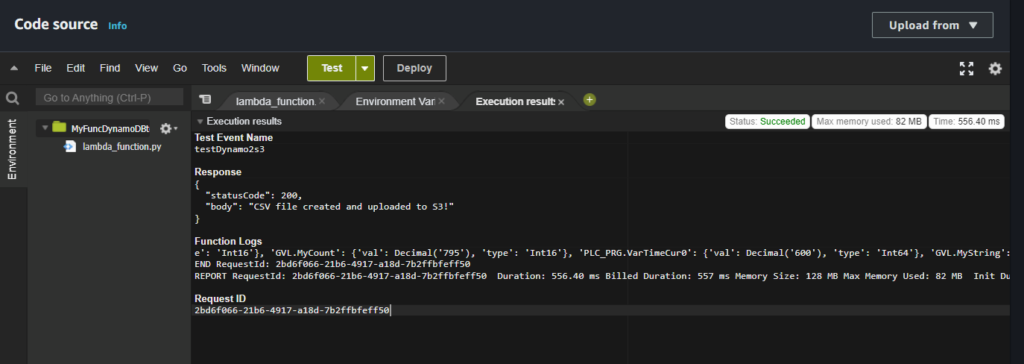The width and height of the screenshot is (1024, 364).
Task: Add a new tab with green plus icon
Action: [589, 100]
